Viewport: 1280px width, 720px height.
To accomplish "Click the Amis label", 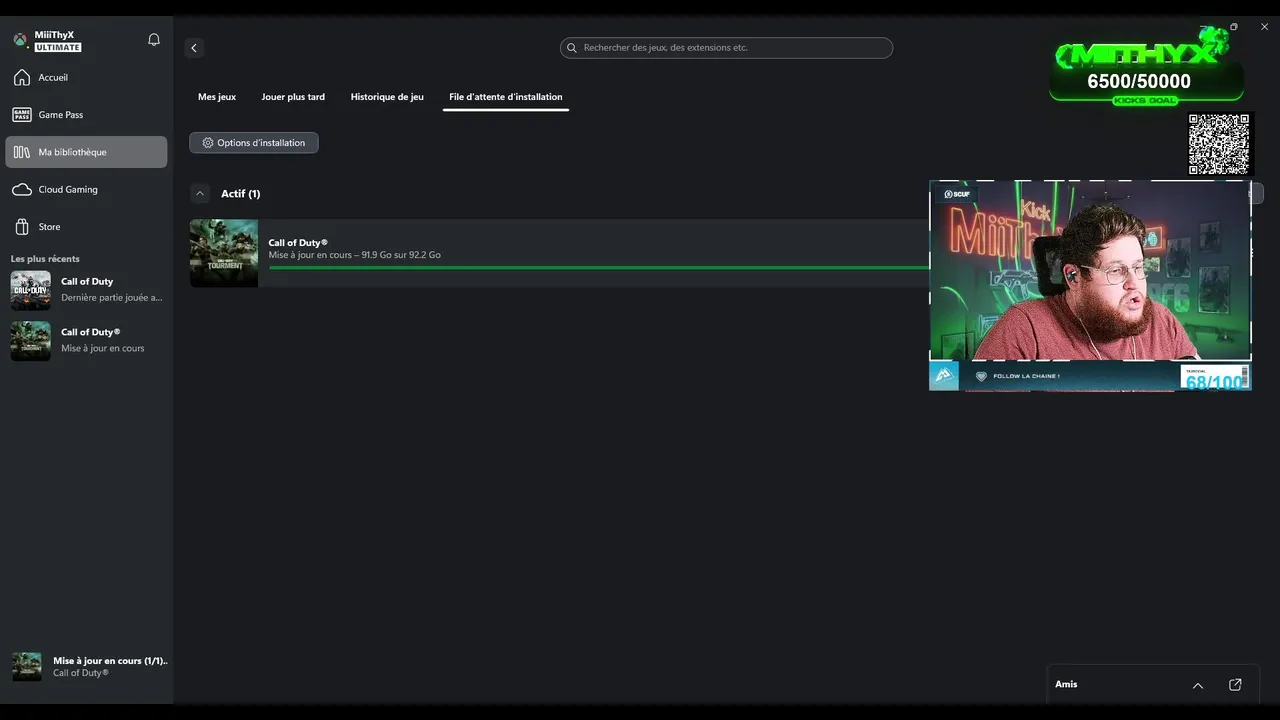I will pyautogui.click(x=1066, y=684).
